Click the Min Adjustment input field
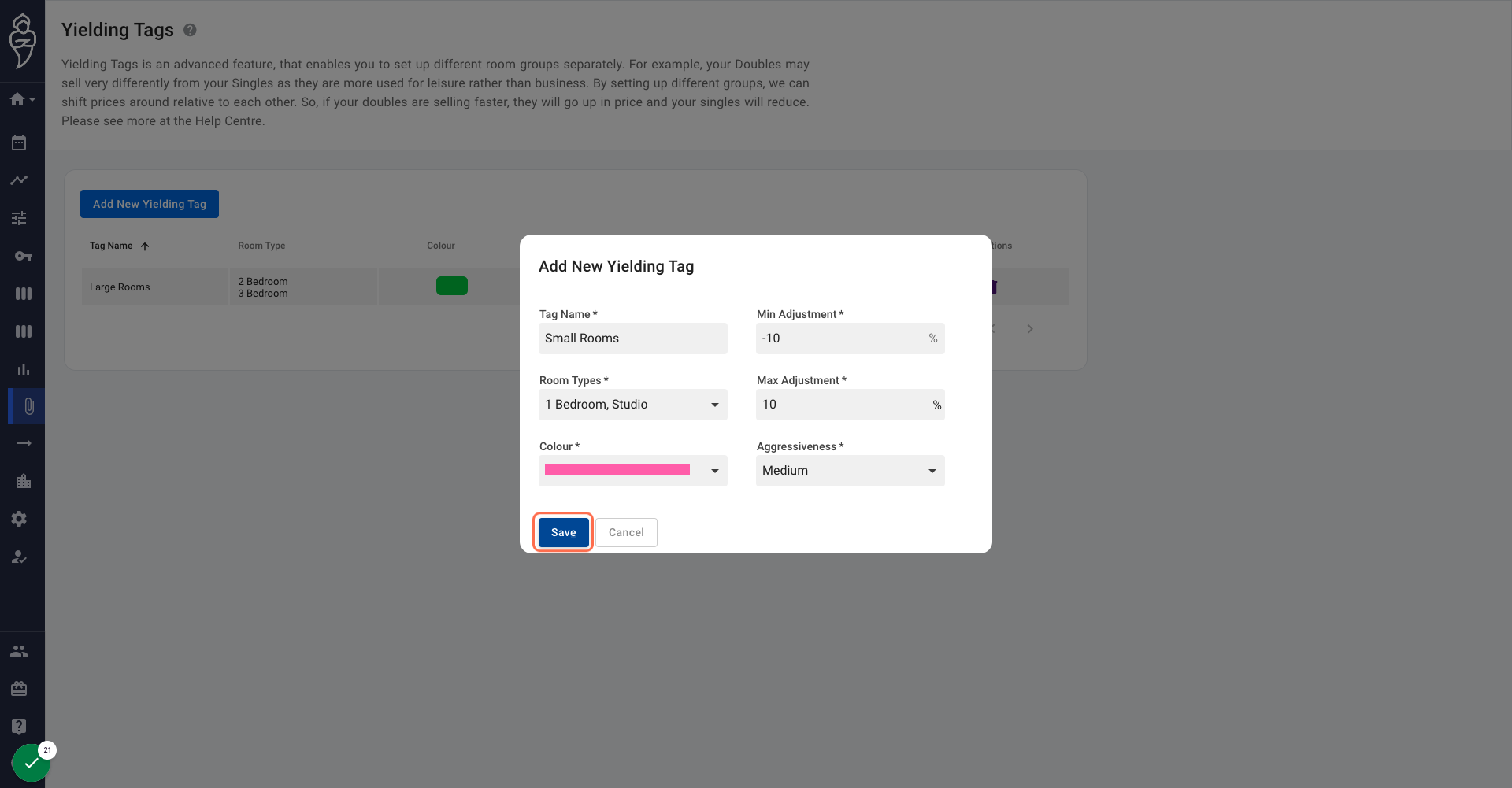The image size is (1512, 788). point(850,339)
